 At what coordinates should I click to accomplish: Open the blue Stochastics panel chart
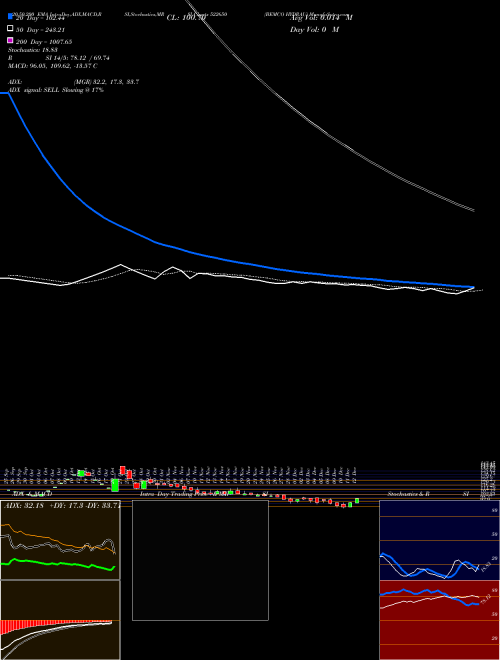click(439, 540)
